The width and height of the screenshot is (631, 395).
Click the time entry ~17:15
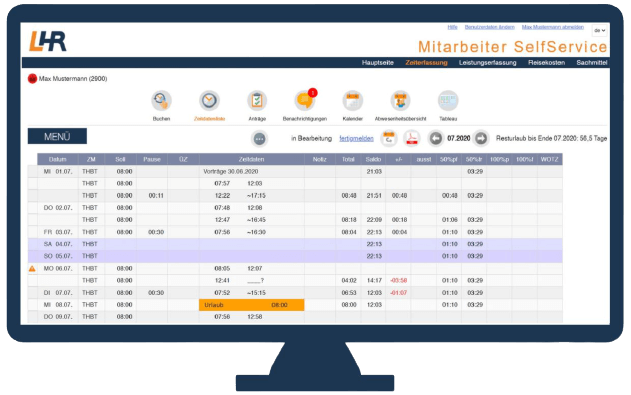point(256,195)
